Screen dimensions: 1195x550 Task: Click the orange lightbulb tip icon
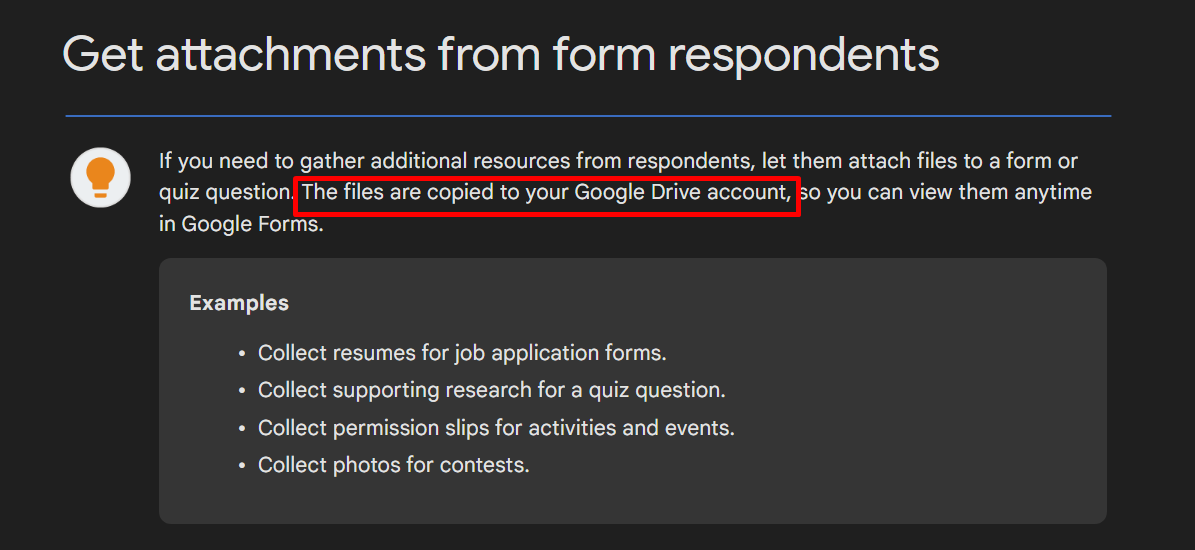(x=100, y=177)
